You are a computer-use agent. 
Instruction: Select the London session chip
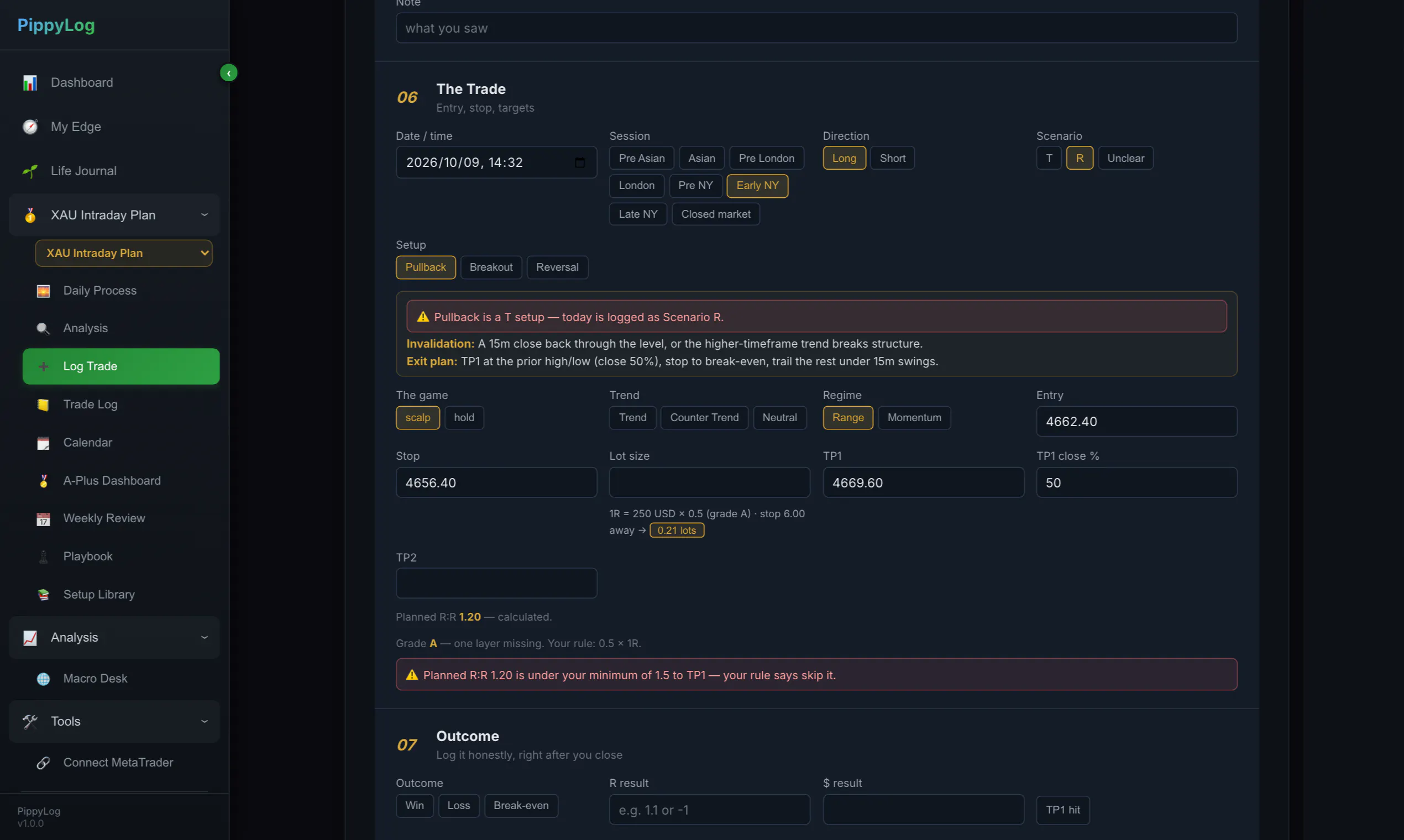[x=636, y=186]
